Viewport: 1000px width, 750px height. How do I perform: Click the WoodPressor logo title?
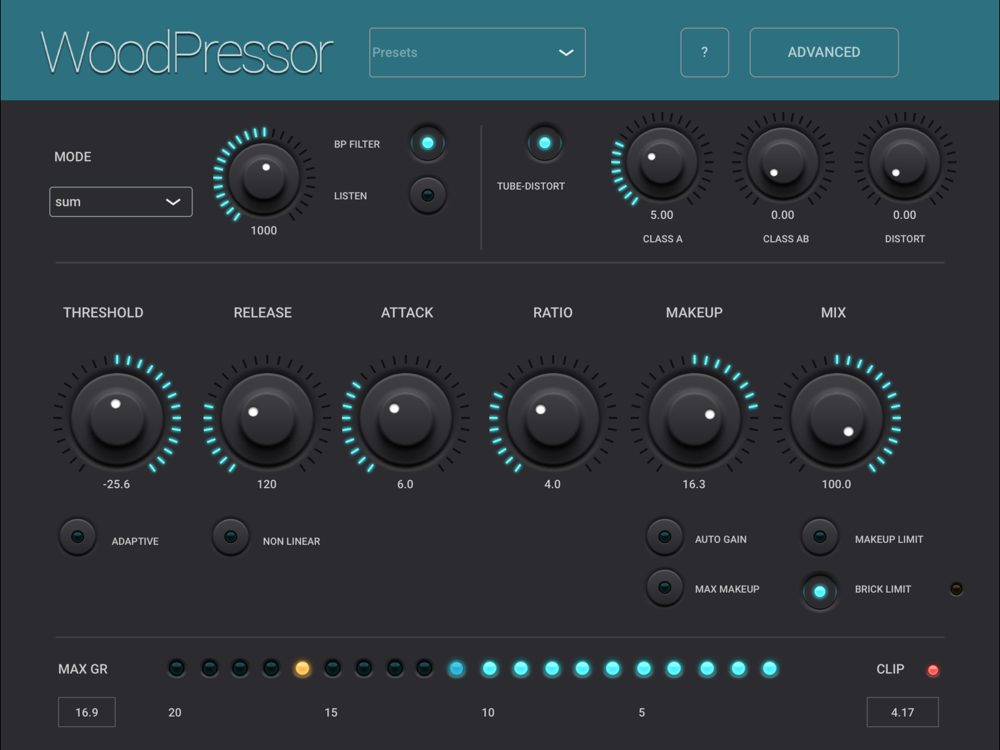click(187, 53)
